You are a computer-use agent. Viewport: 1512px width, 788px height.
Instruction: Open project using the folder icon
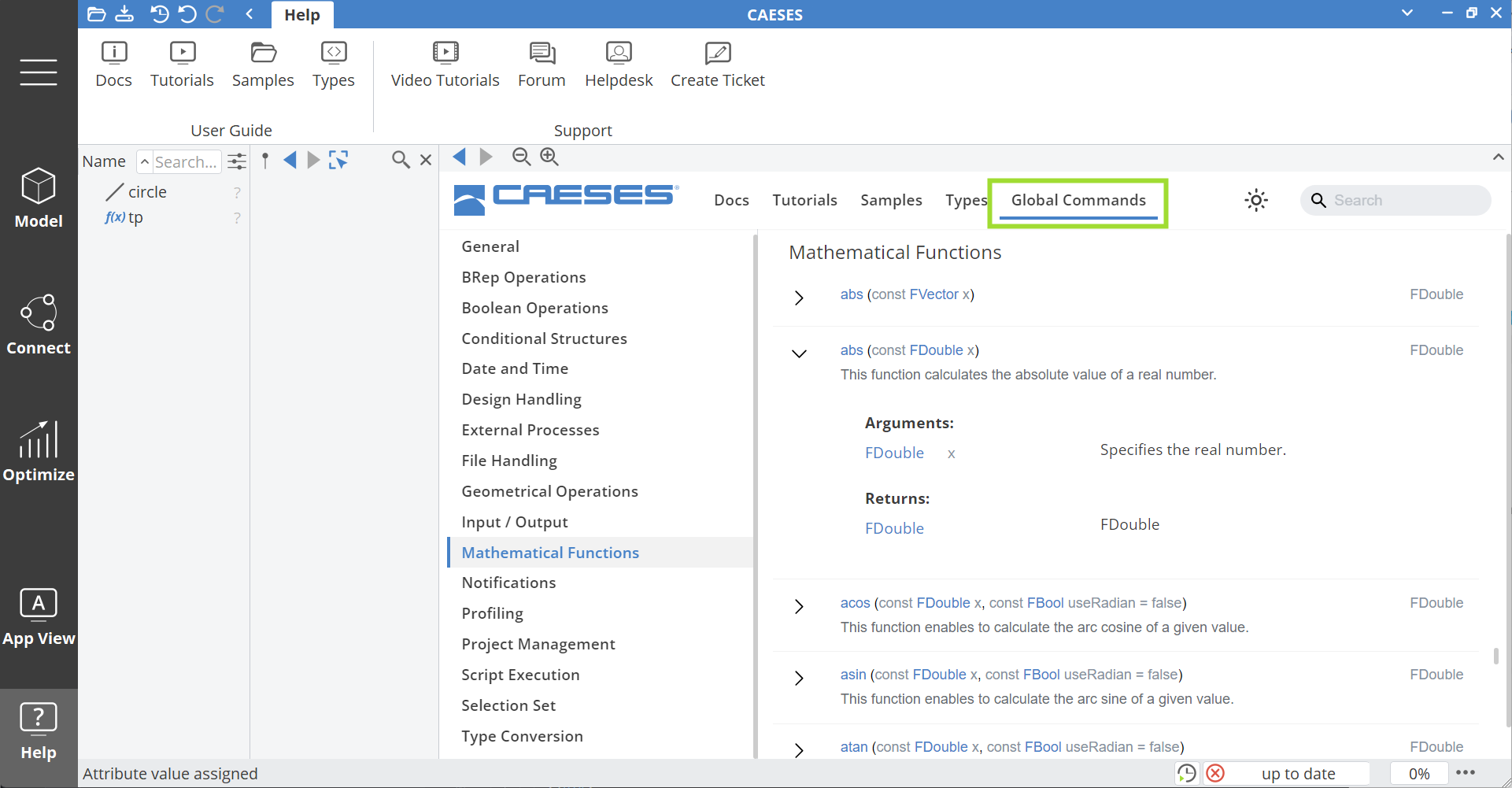96,14
